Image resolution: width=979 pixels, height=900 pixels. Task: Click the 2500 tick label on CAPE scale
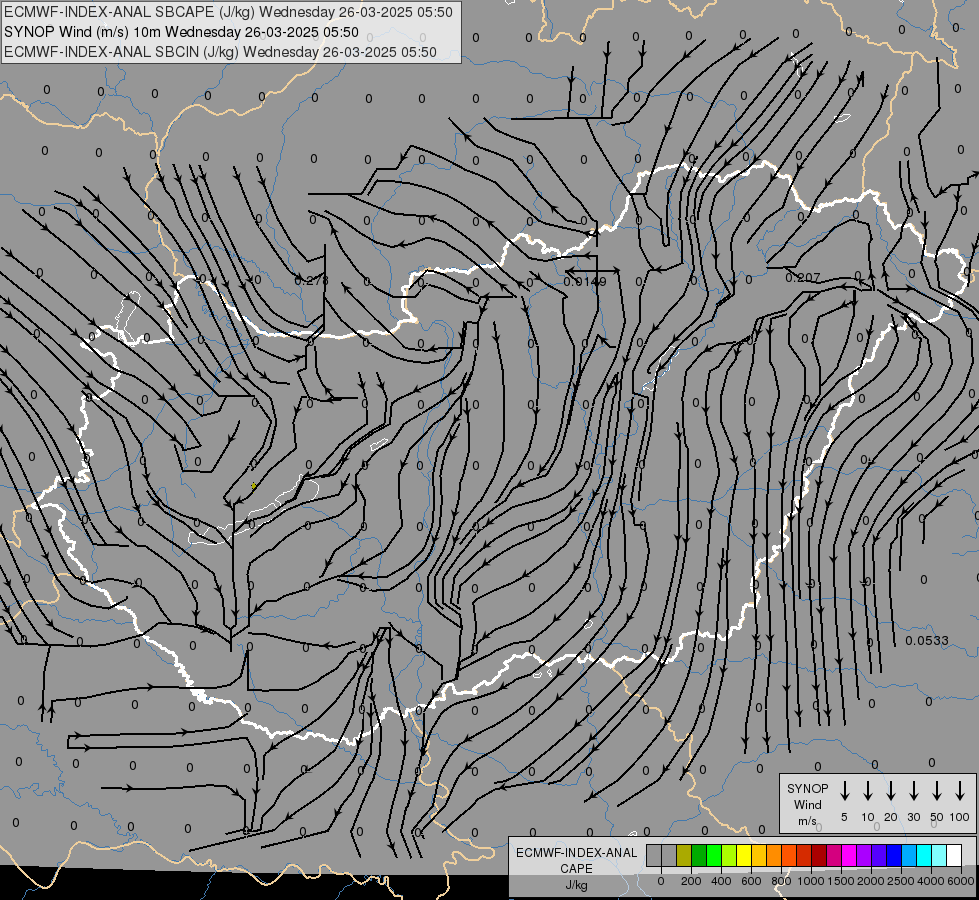900,881
